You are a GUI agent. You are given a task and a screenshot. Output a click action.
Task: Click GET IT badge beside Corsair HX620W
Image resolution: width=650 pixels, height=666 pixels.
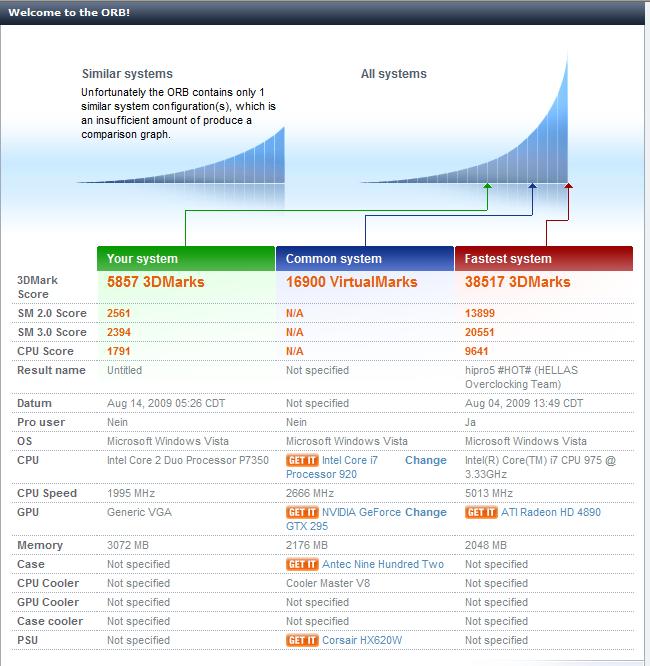302,640
